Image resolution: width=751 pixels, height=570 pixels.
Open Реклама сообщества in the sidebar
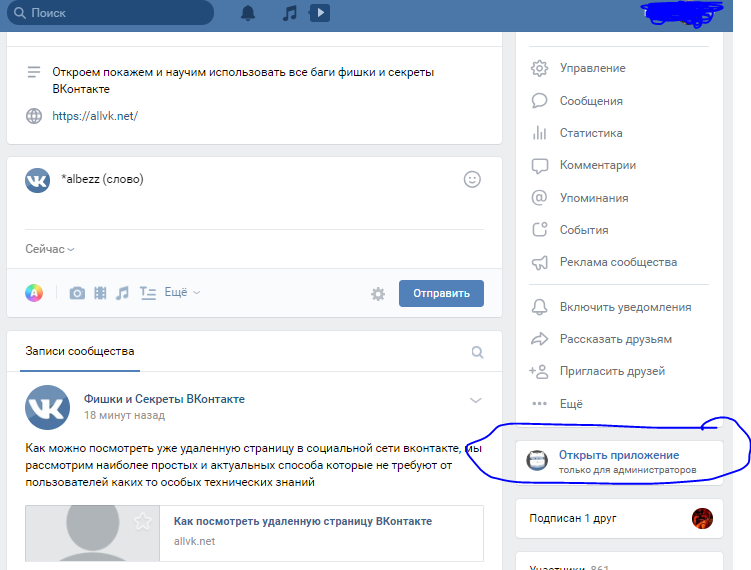(618, 262)
